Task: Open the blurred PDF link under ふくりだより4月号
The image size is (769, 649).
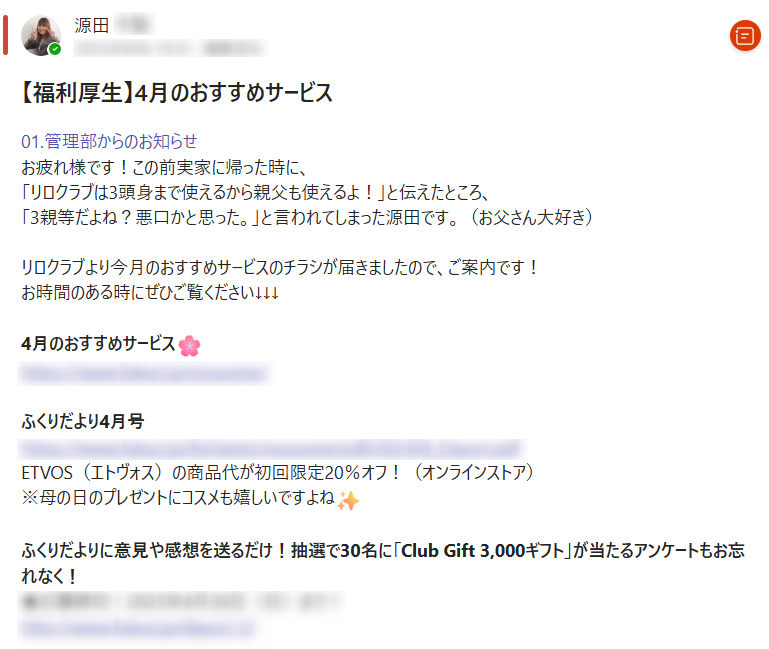Action: pos(270,448)
